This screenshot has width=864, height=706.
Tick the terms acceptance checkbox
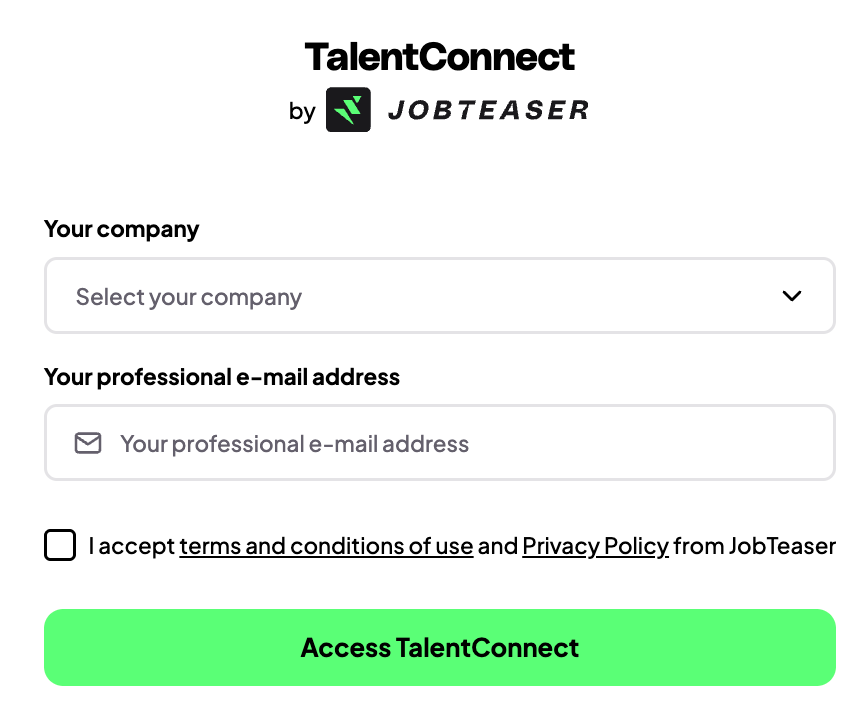pyautogui.click(x=60, y=546)
